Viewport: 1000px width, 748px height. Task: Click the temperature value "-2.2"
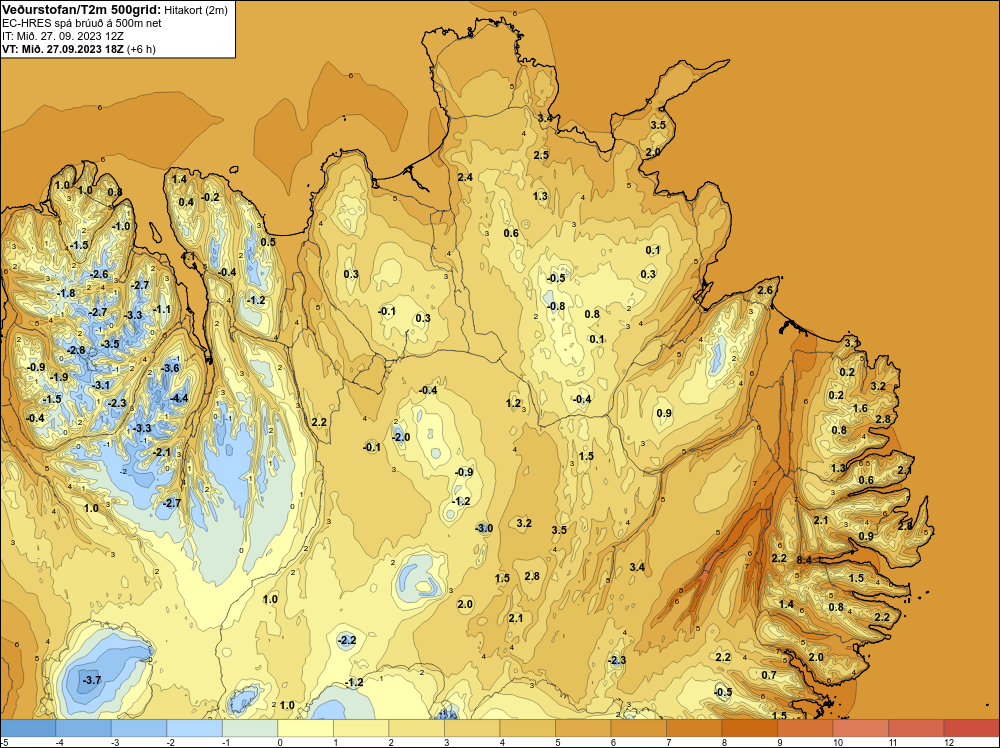coord(346,640)
